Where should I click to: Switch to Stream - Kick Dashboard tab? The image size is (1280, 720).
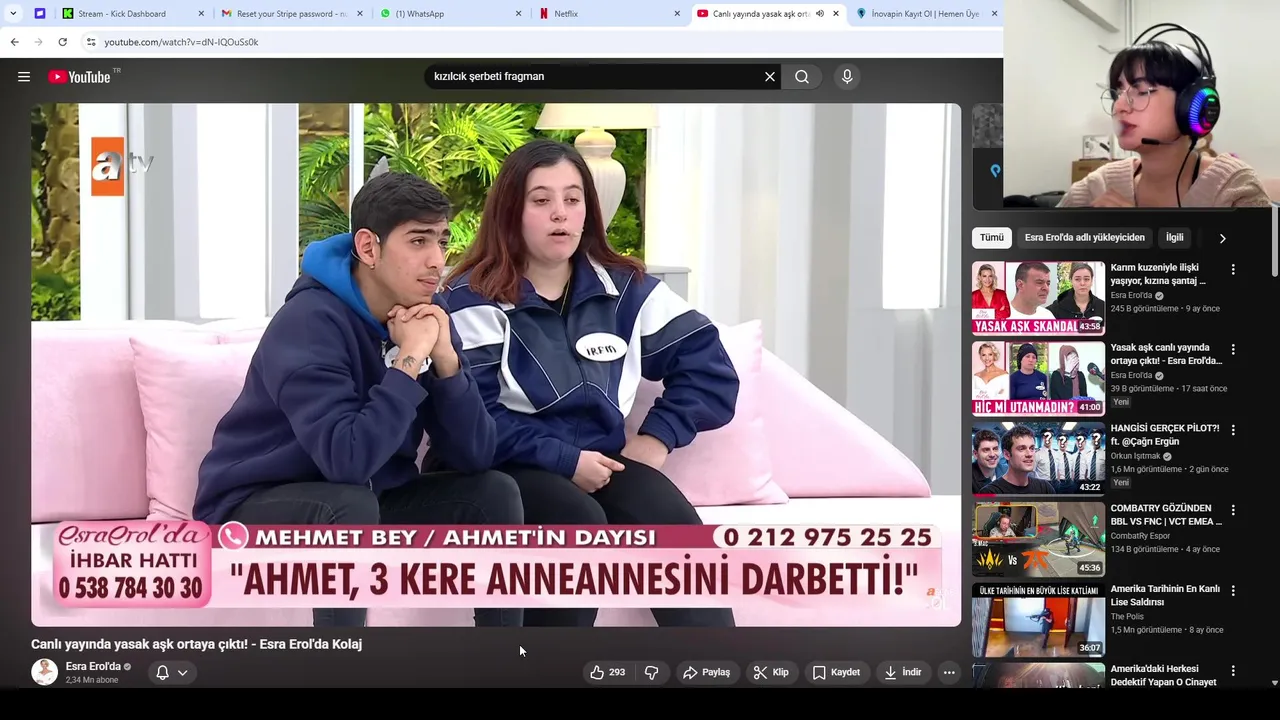click(x=133, y=14)
